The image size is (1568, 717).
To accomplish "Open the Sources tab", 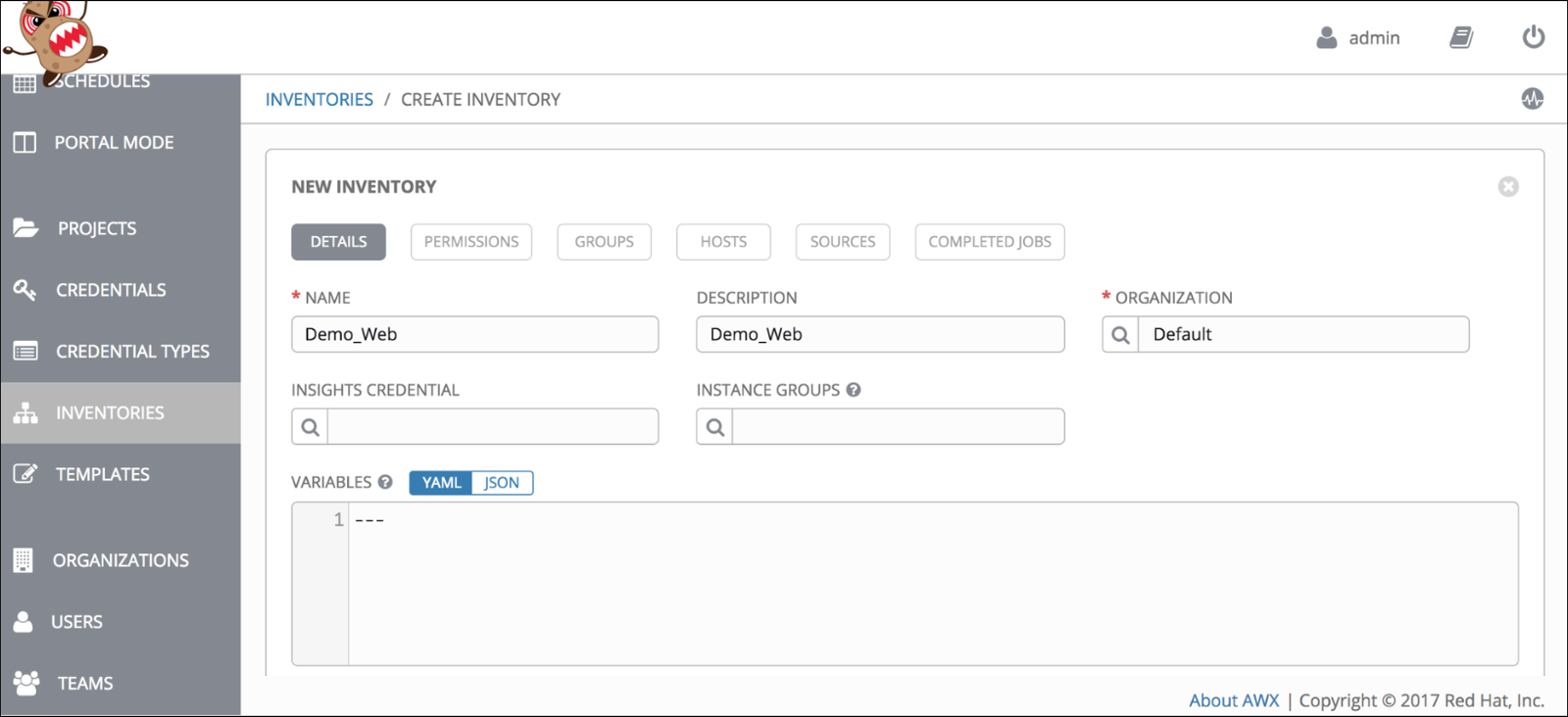I will click(x=843, y=242).
